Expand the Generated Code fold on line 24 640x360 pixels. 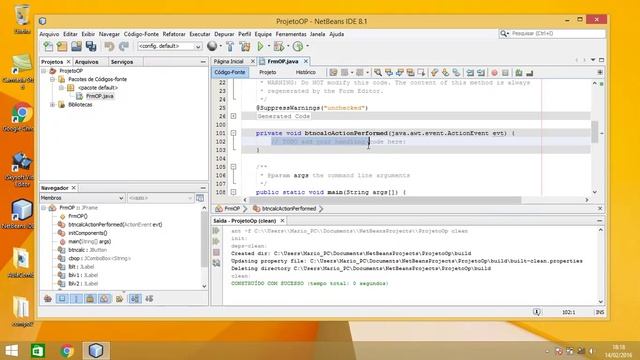pyautogui.click(x=233, y=116)
